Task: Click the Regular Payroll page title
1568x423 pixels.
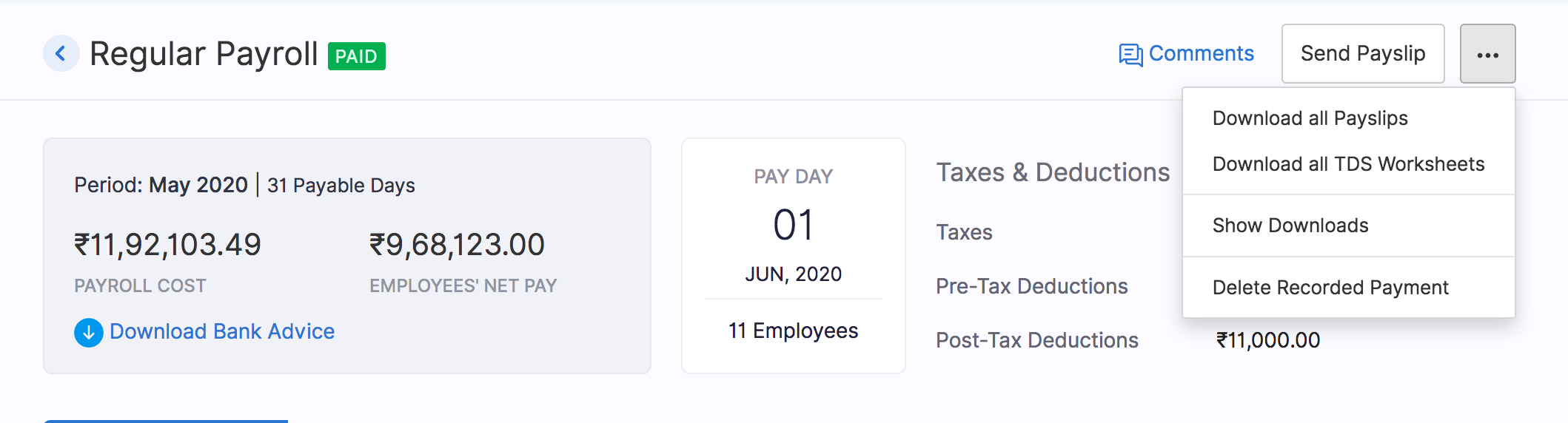Action: tap(204, 54)
